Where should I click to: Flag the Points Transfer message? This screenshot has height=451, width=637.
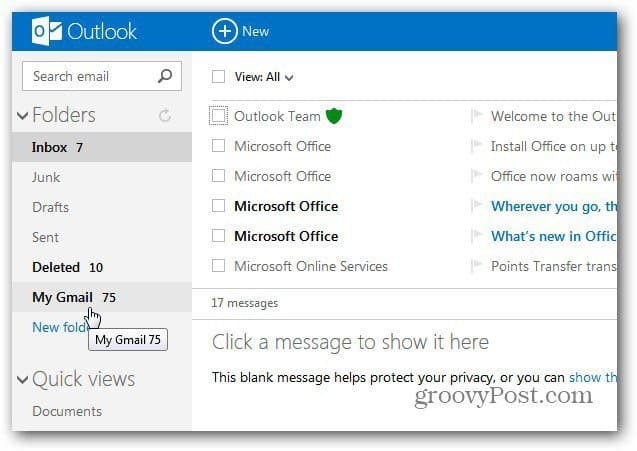[477, 266]
